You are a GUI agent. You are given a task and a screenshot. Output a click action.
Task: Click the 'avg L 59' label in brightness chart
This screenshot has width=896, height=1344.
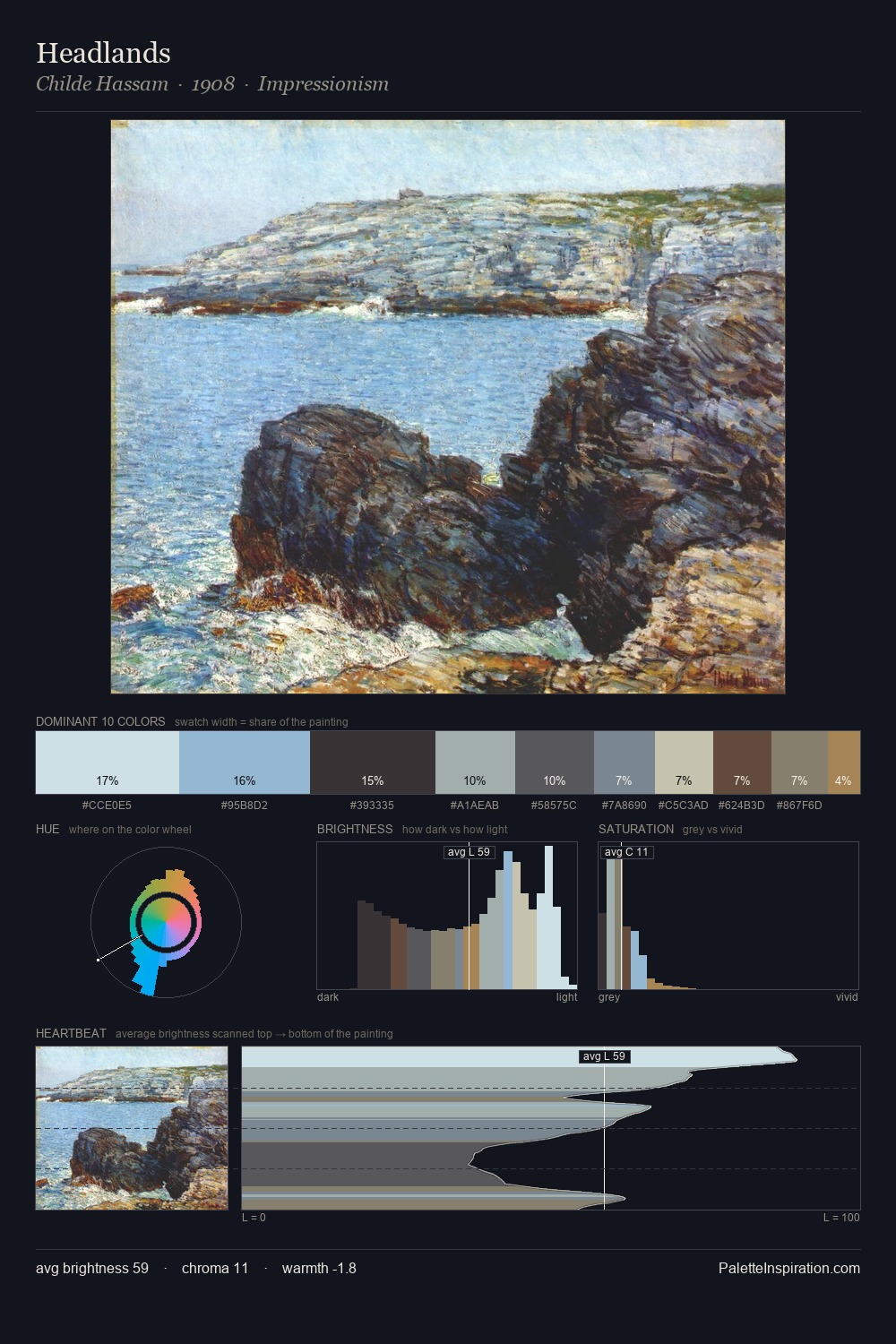[x=470, y=852]
